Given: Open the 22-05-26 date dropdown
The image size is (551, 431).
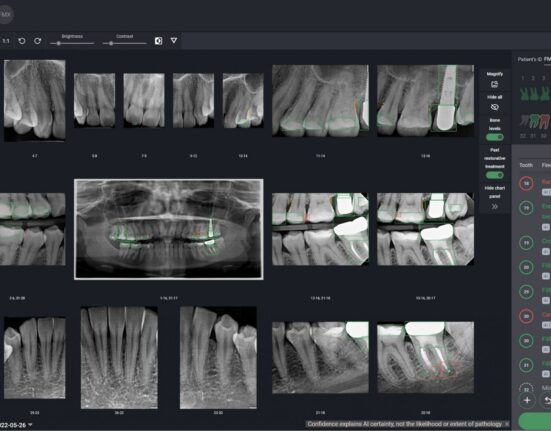Looking at the screenshot, I should [x=16, y=425].
